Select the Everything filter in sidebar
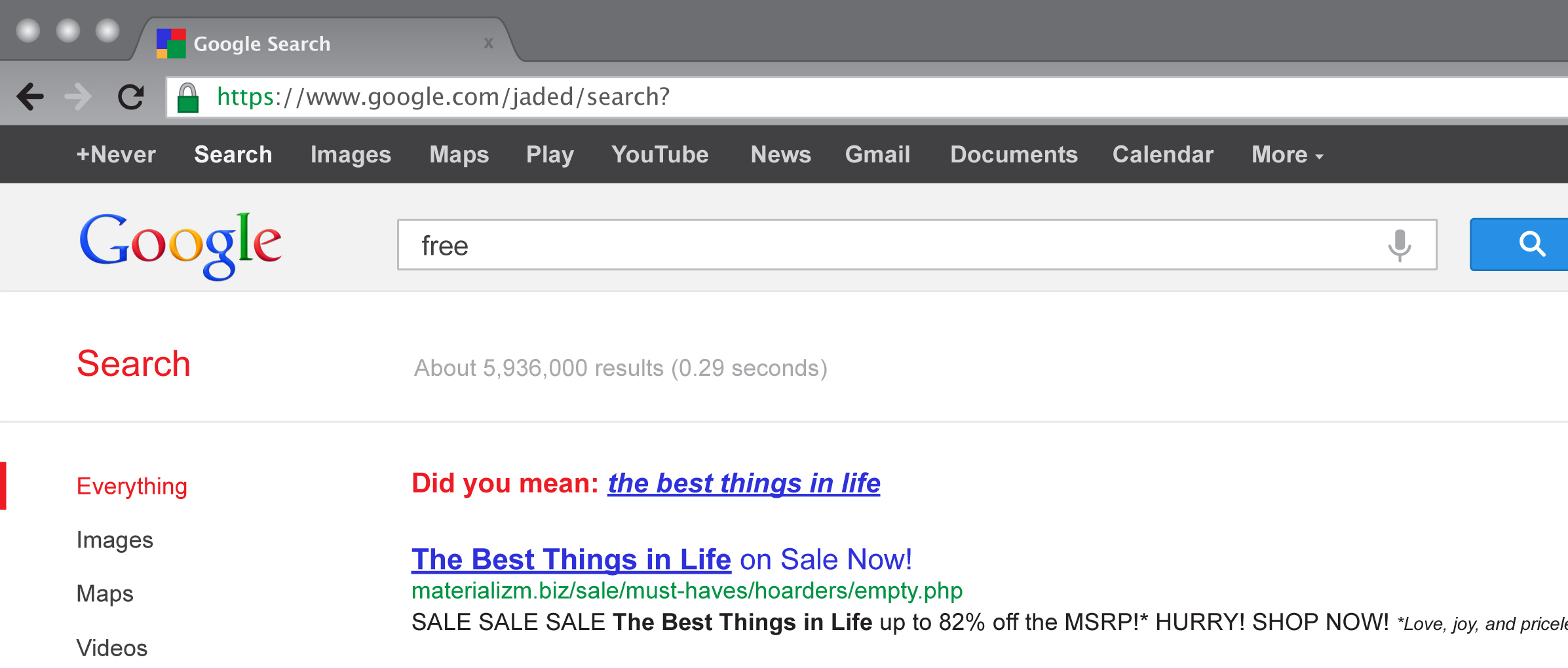This screenshot has width=1568, height=668. tap(132, 487)
